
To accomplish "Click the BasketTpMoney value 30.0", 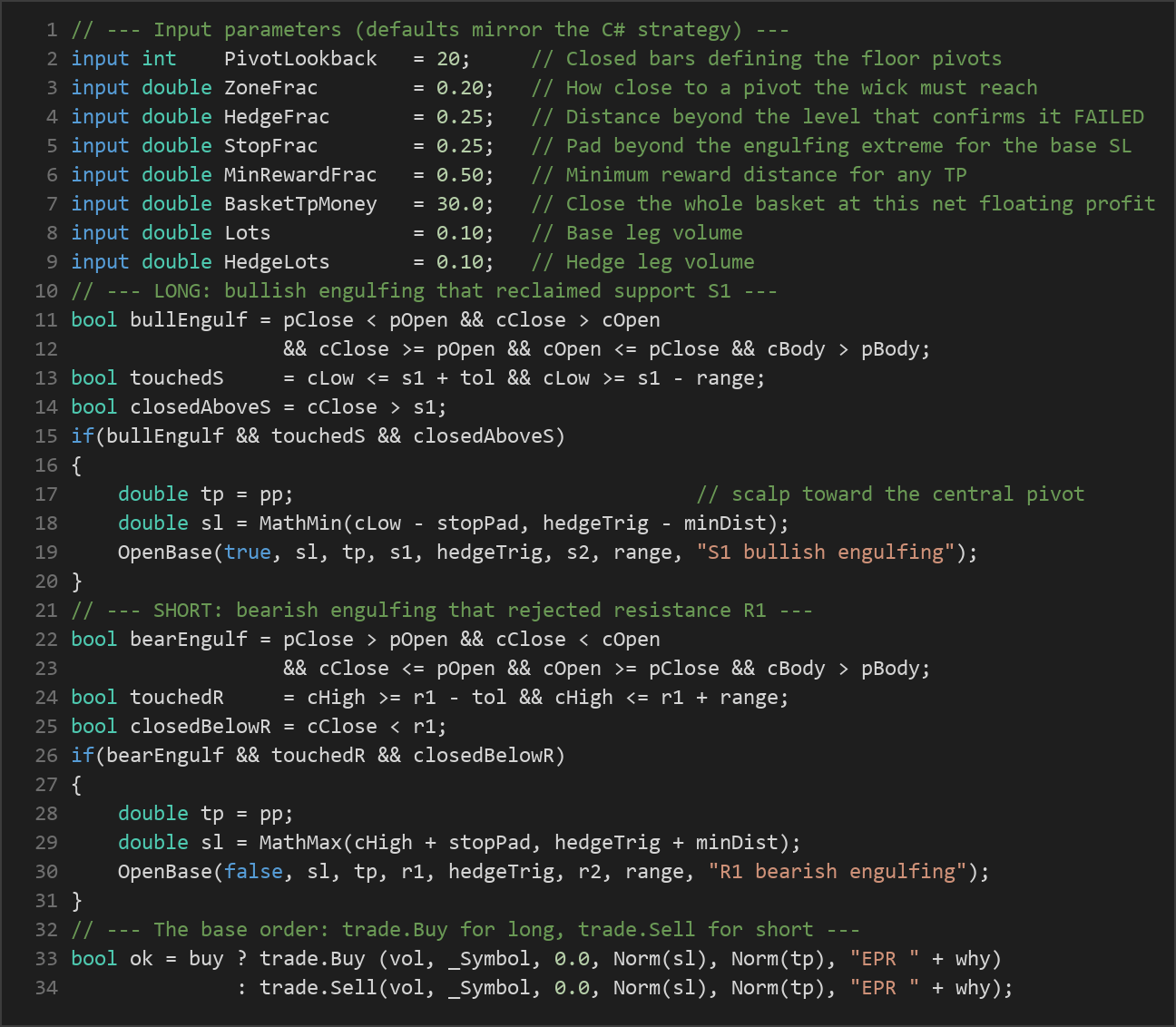I will click(460, 204).
